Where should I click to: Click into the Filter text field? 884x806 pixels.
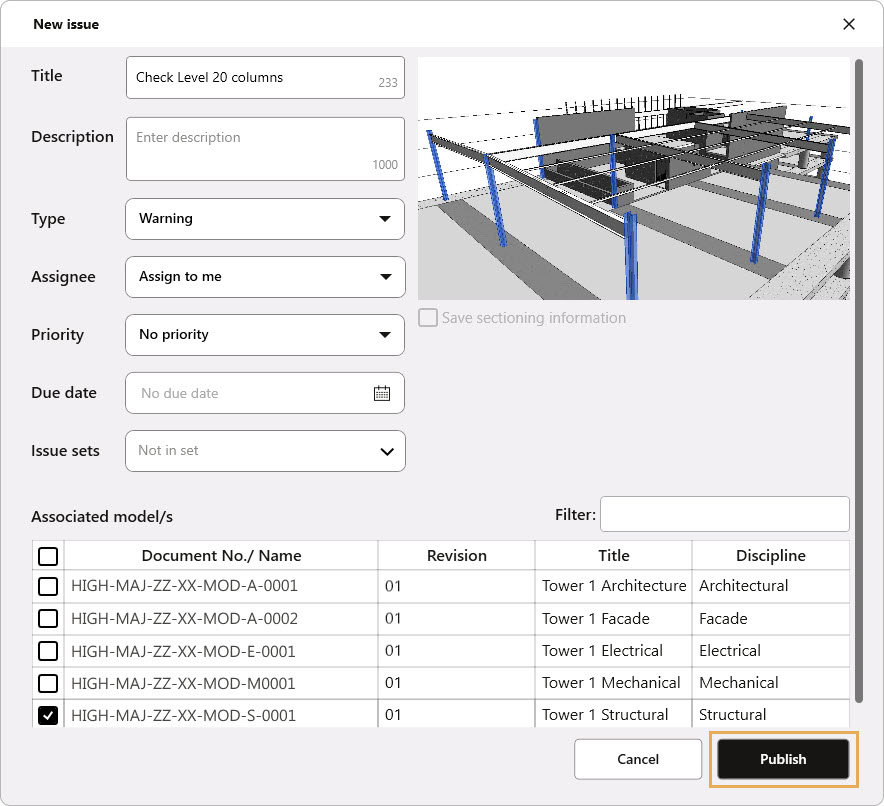tap(724, 515)
